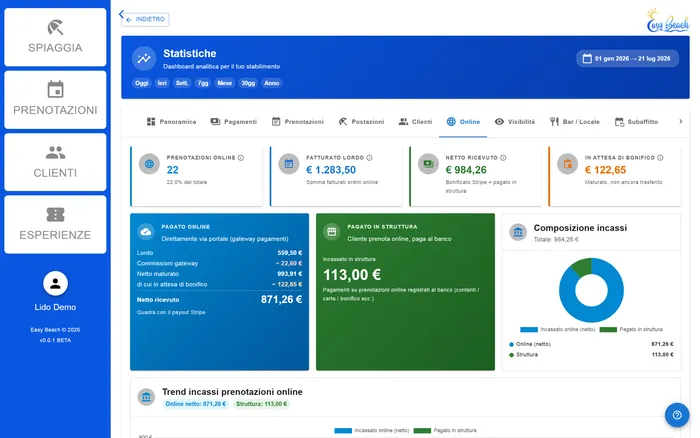Open the Prenotazioni calendar icon in sidebar
Screen dimensions: 700x438
coord(55,89)
